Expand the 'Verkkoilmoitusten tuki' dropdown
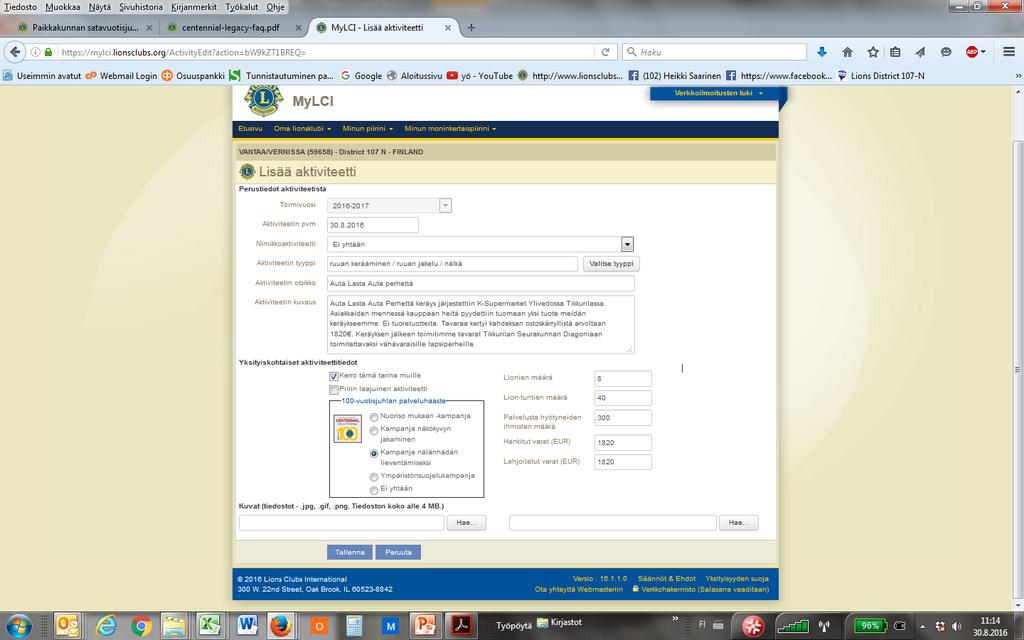The height and width of the screenshot is (640, 1024). [x=718, y=93]
